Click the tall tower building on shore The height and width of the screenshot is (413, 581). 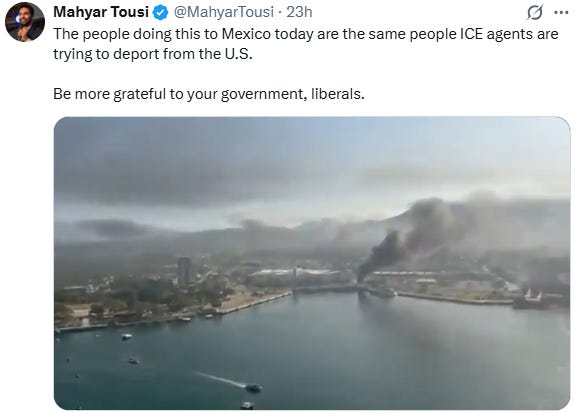[x=184, y=272]
